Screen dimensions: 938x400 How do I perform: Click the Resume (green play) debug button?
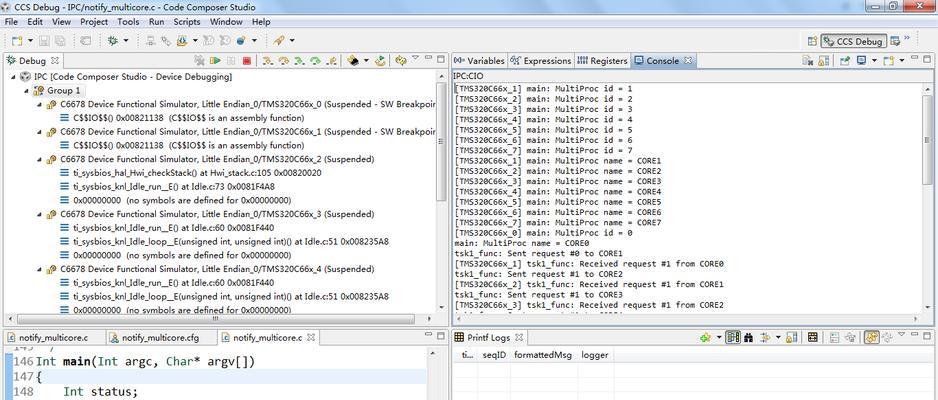tap(215, 60)
